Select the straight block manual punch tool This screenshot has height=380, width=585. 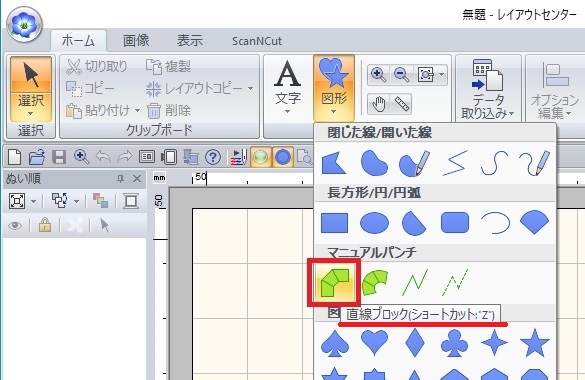click(x=335, y=282)
